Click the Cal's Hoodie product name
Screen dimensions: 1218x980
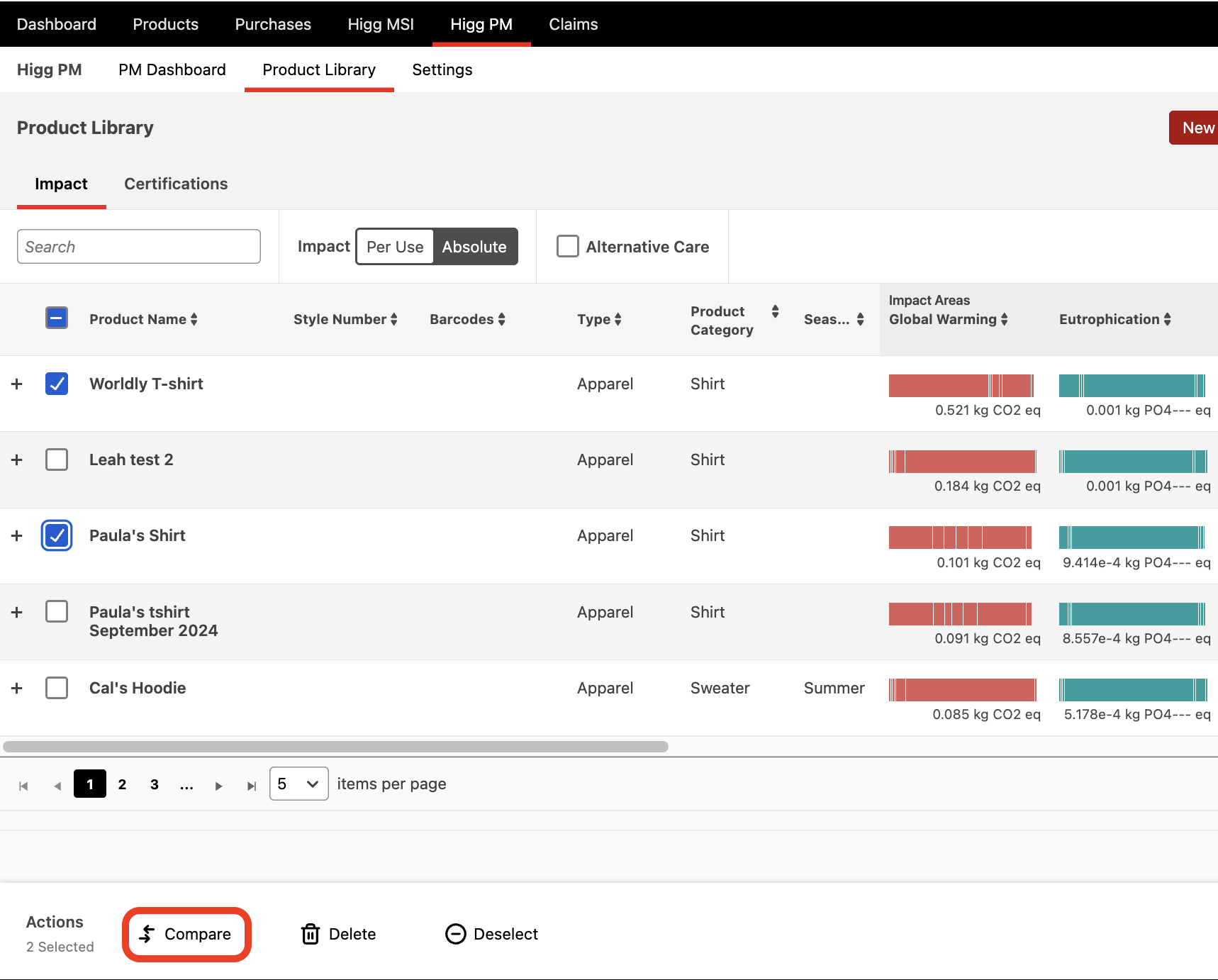pyautogui.click(x=138, y=688)
